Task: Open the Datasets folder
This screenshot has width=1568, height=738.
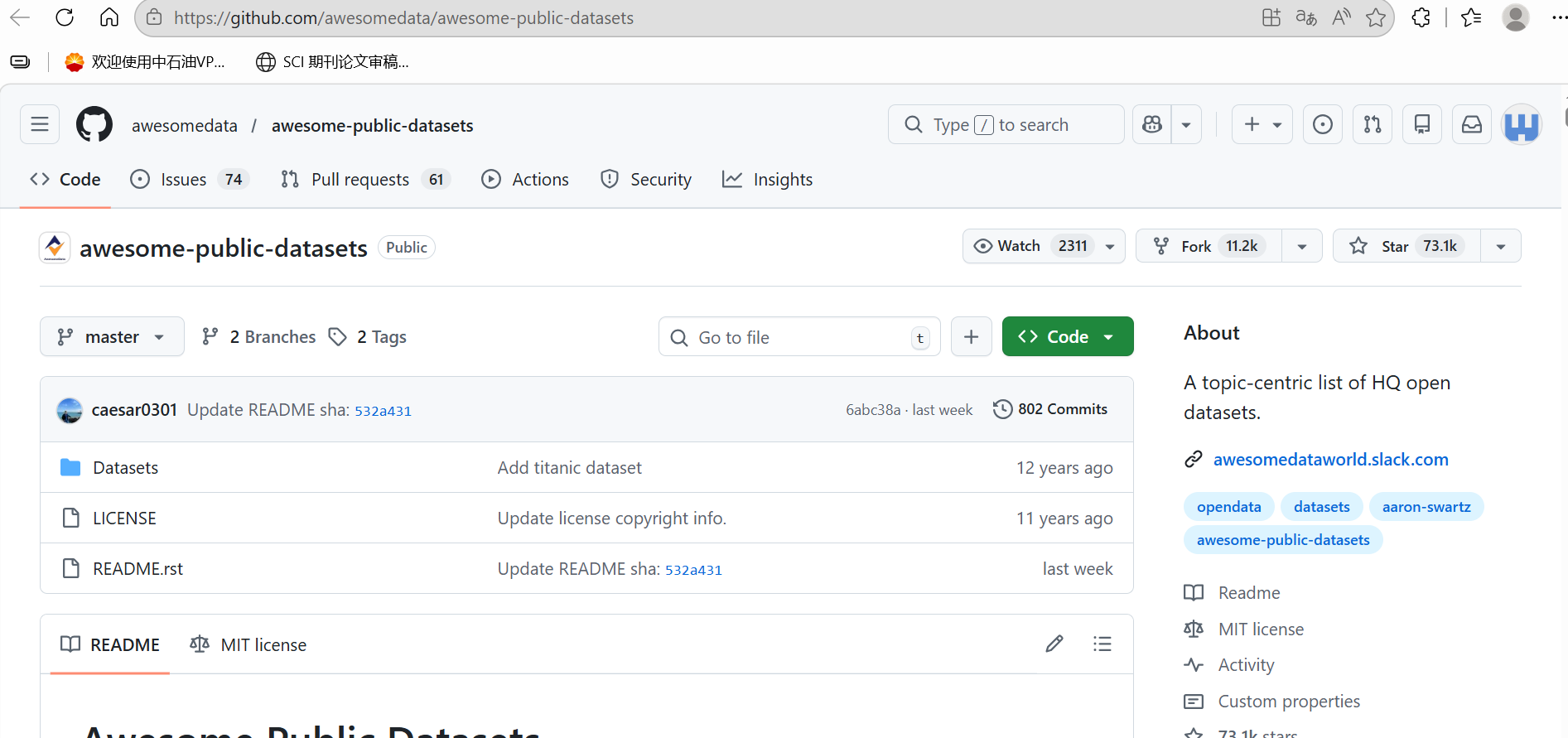Action: point(126,468)
